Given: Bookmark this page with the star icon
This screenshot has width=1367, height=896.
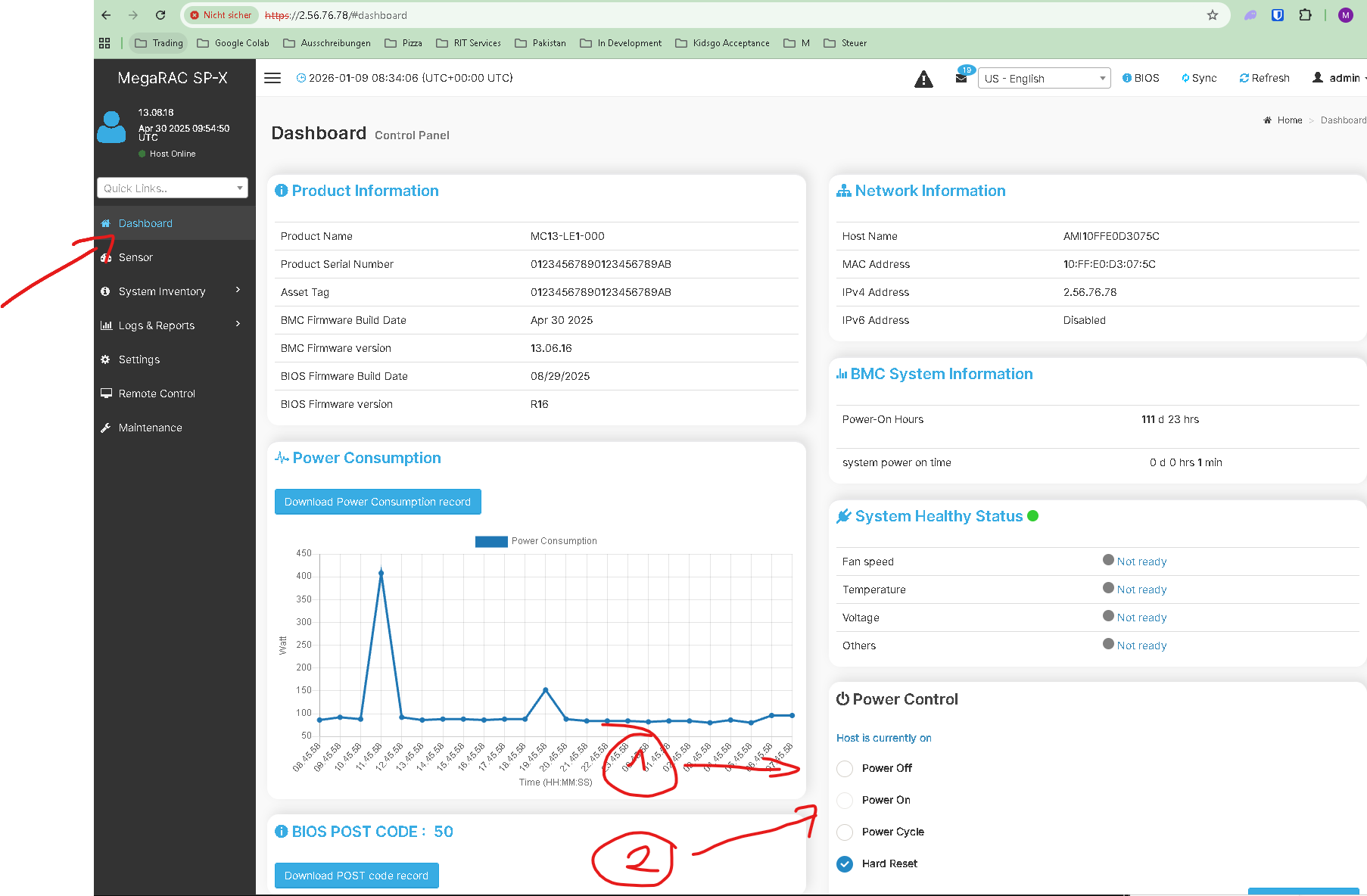Looking at the screenshot, I should 1213,15.
